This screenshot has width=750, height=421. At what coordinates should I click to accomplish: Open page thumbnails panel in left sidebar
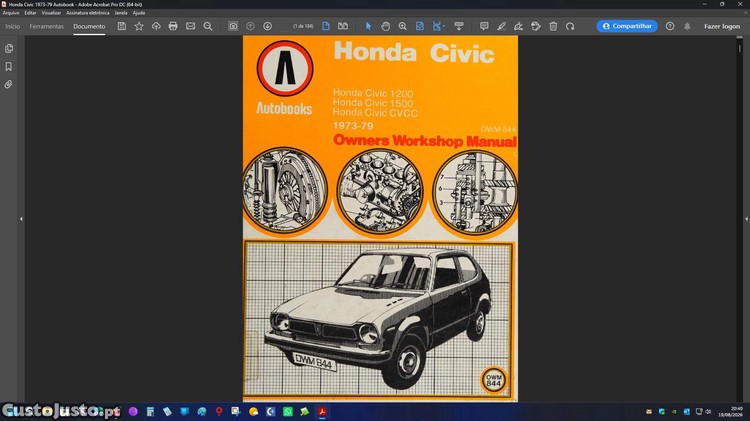pyautogui.click(x=9, y=48)
